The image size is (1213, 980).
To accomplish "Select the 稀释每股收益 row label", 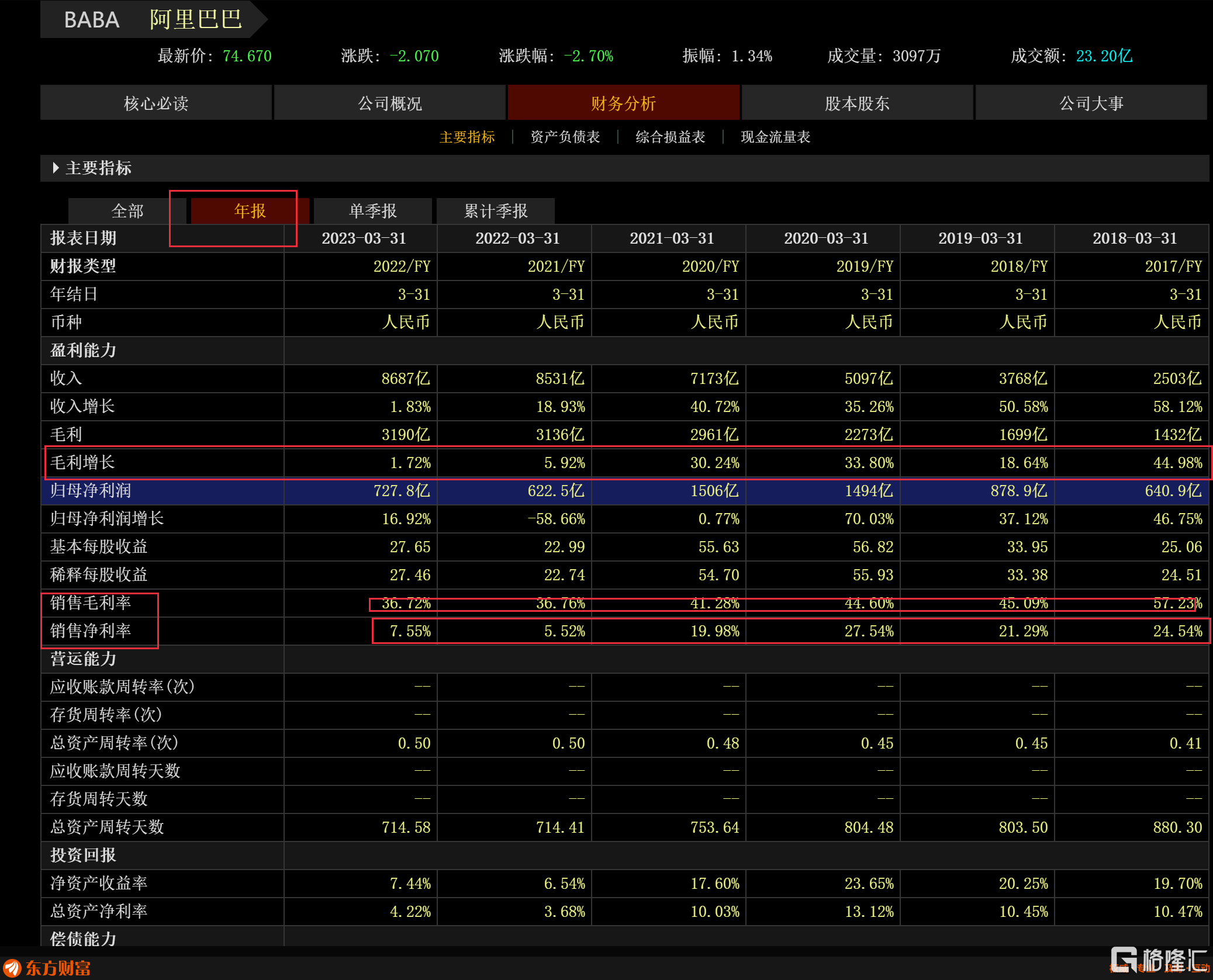I will (99, 575).
